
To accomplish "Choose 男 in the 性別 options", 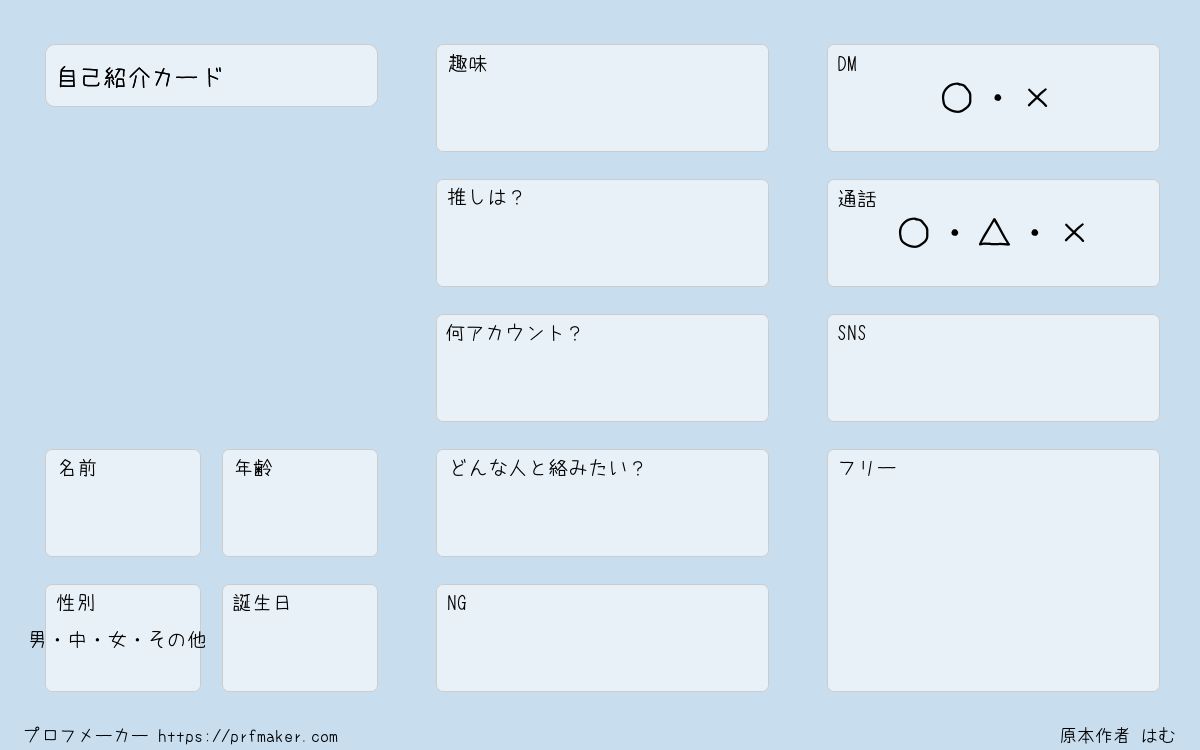I will click(x=38, y=640).
